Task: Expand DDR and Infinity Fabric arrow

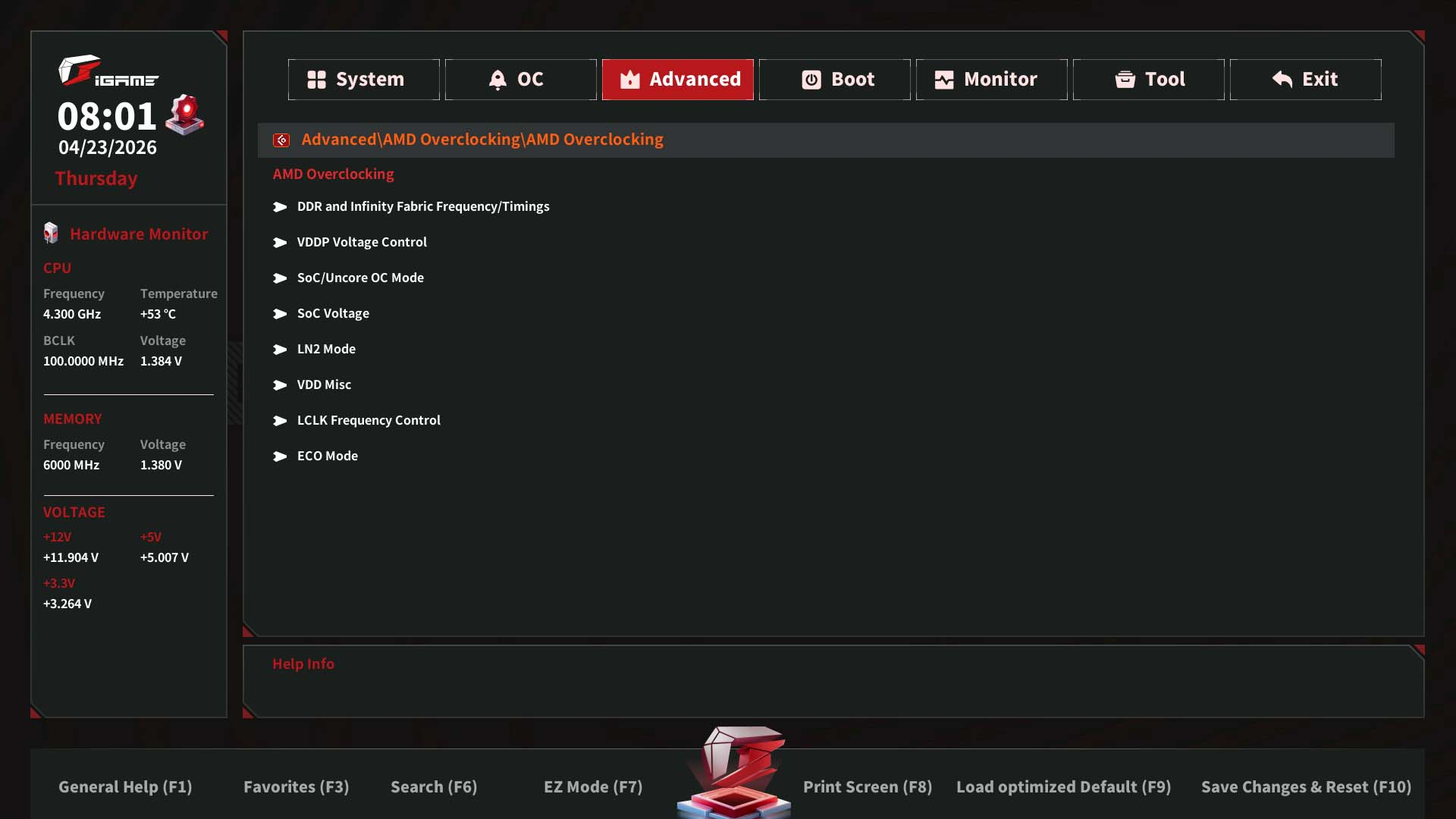Action: pyautogui.click(x=280, y=207)
